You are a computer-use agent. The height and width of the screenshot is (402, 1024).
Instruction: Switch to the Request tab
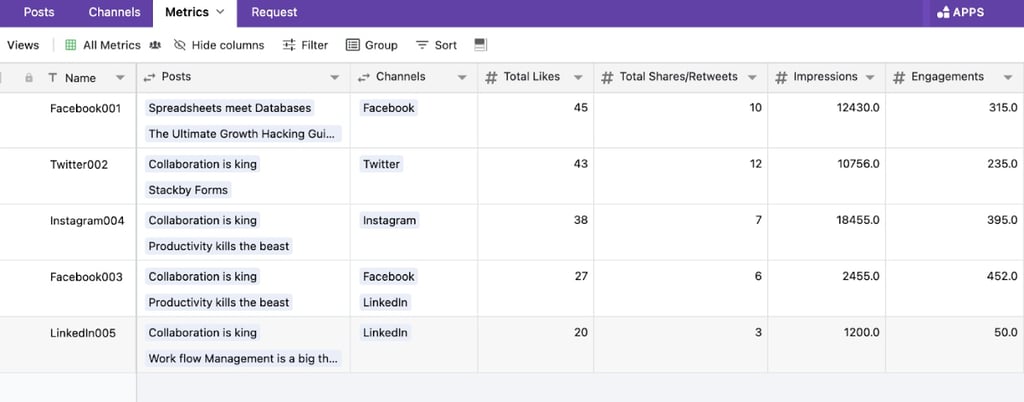click(x=274, y=12)
